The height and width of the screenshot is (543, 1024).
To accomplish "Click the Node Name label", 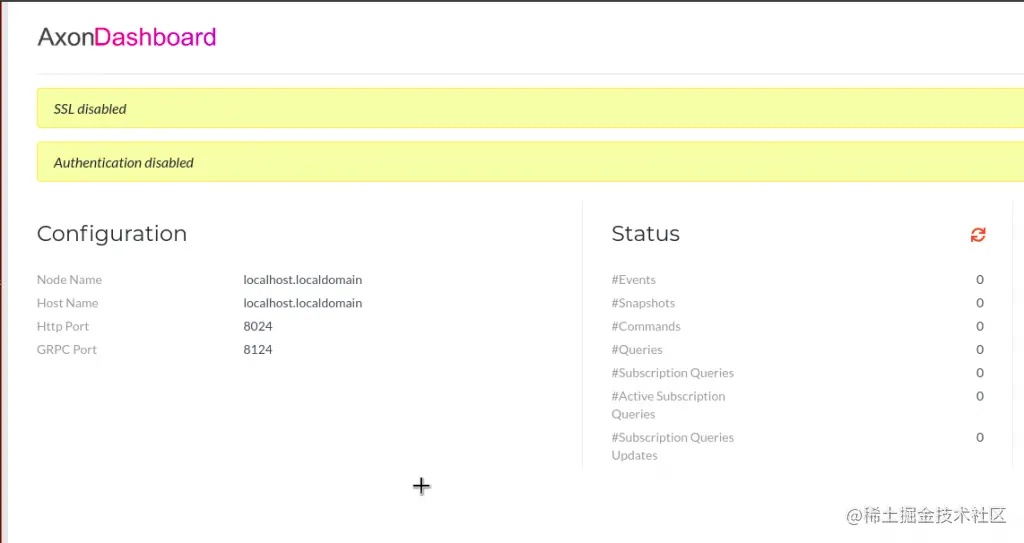I will [69, 280].
